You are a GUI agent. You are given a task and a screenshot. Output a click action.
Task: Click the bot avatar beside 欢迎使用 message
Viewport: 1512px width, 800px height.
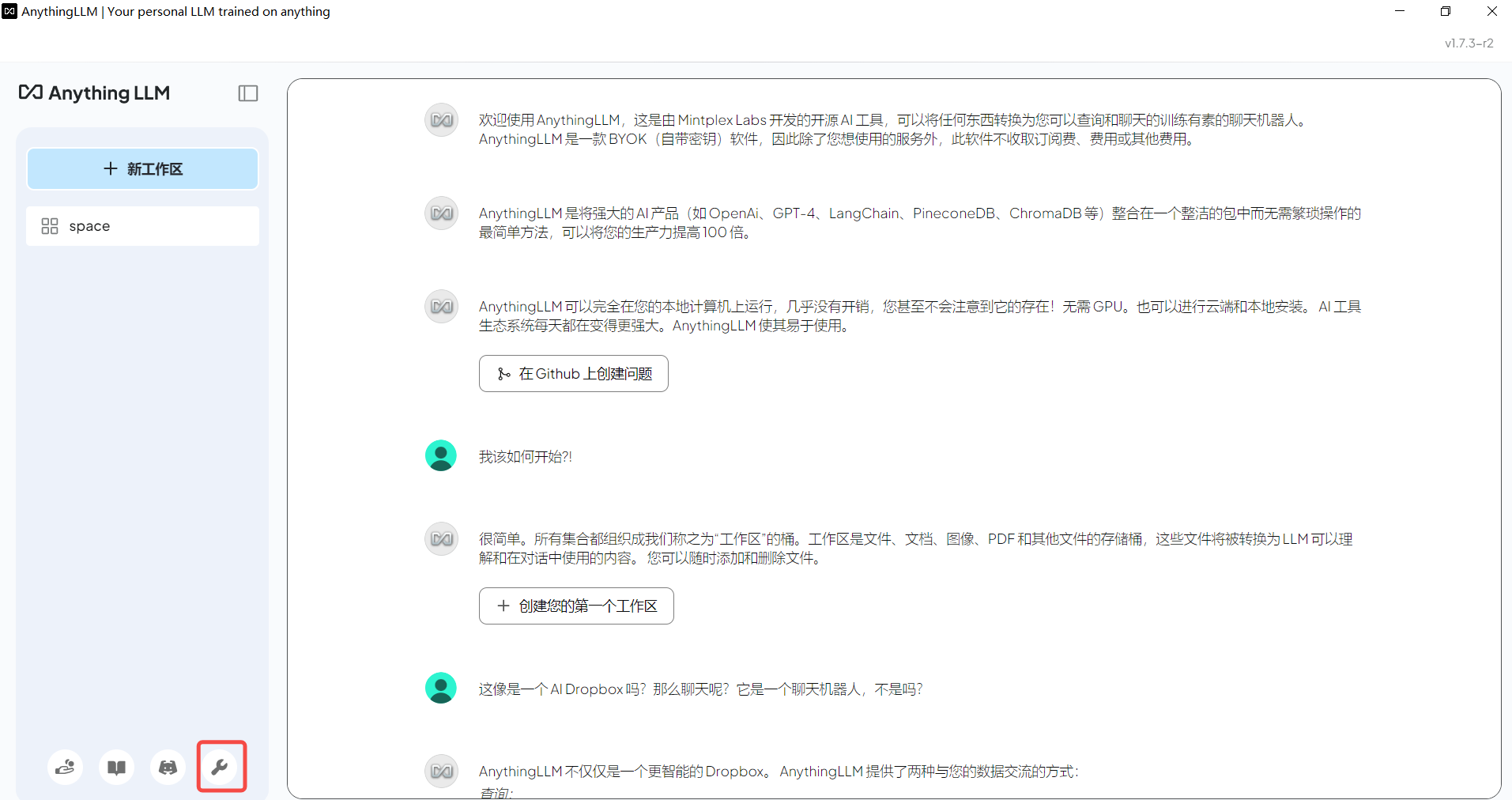pos(442,121)
